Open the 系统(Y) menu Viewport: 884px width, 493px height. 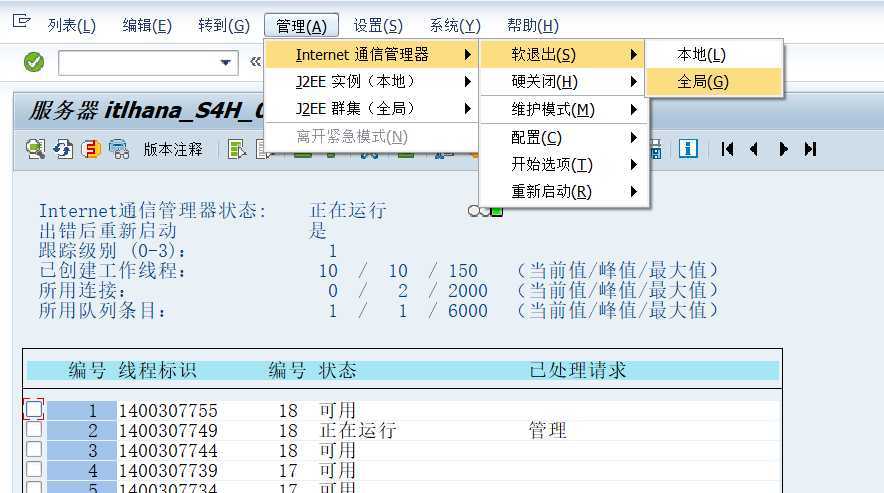click(x=455, y=26)
